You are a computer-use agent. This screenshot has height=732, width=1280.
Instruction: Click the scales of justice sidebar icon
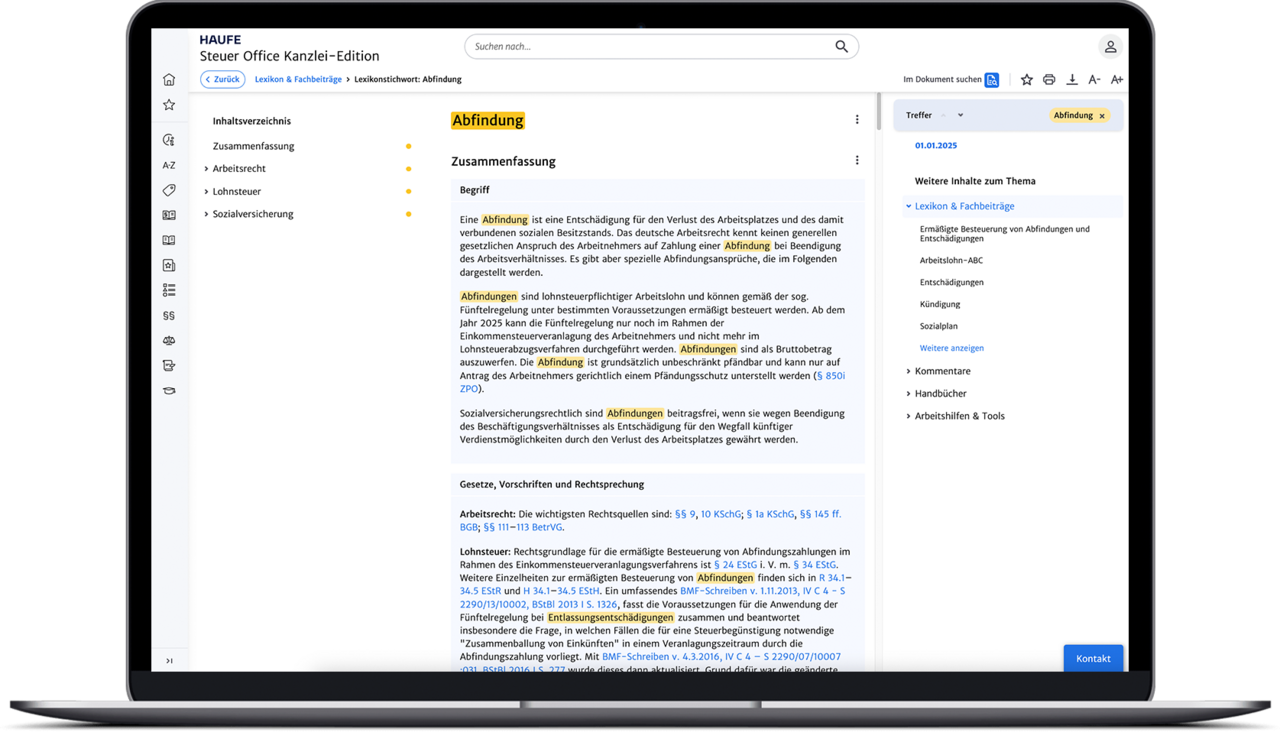coord(169,340)
